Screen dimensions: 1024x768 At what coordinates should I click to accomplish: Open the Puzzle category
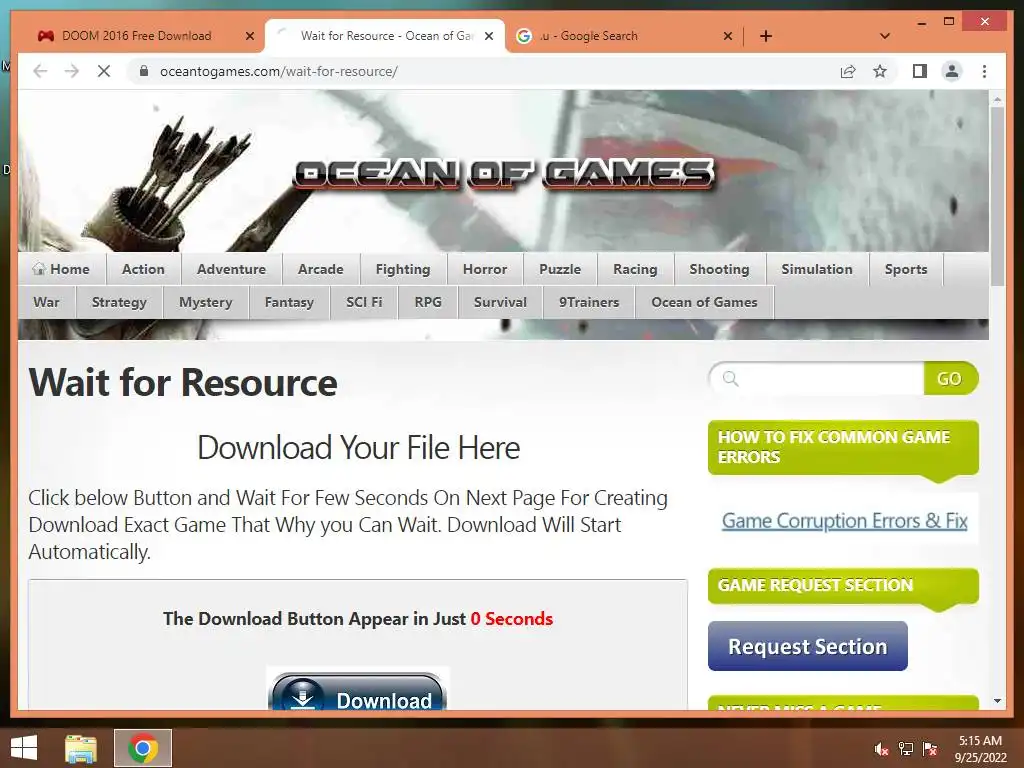click(x=560, y=269)
